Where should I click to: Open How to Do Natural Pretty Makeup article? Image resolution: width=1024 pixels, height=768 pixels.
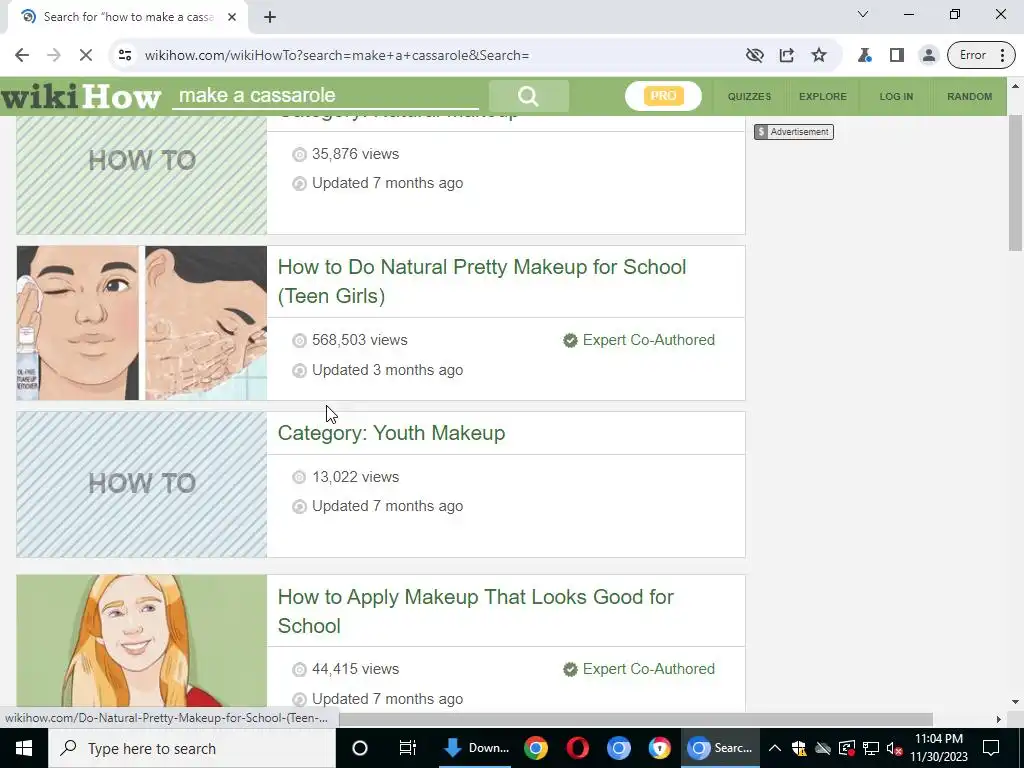point(482,281)
